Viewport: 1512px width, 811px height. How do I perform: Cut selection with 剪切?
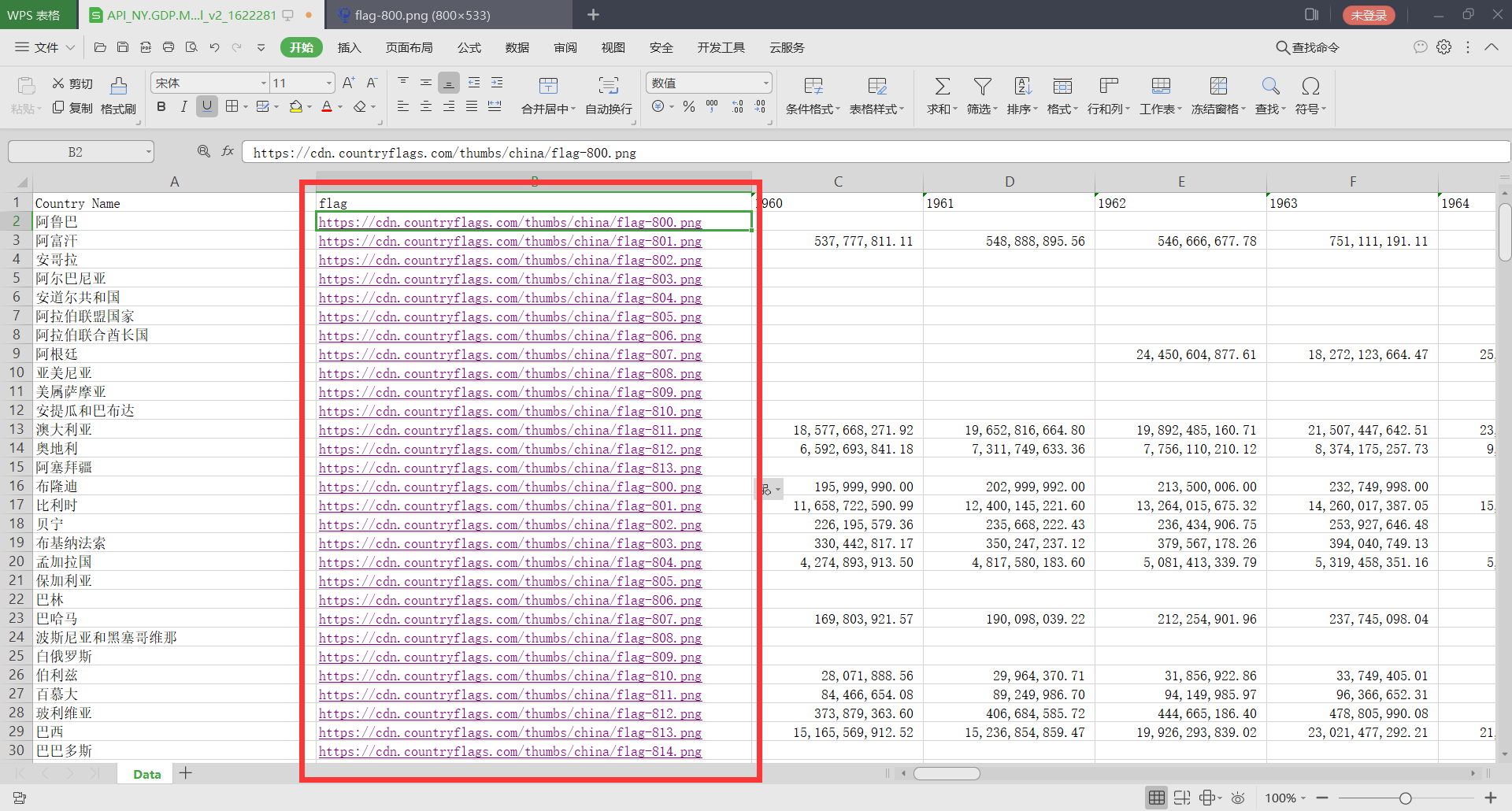(x=72, y=83)
